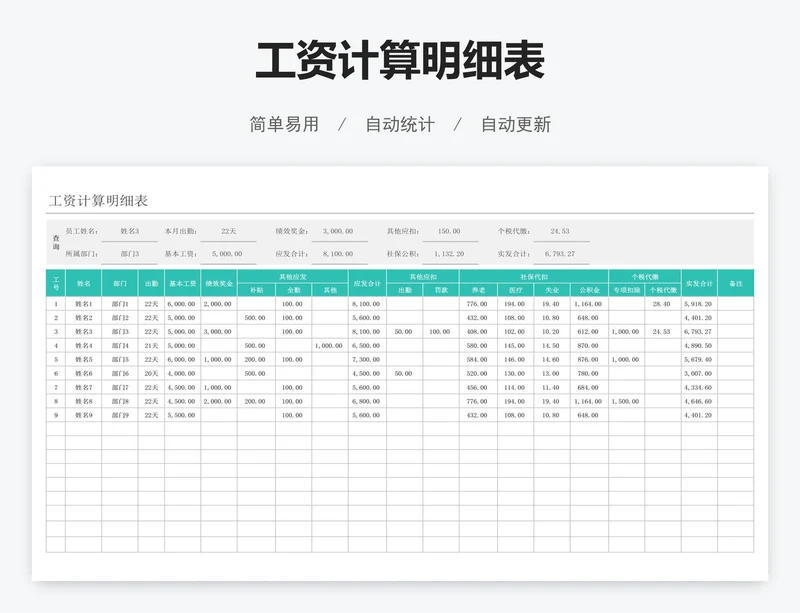Select the 870.00 公积金 cell
The image size is (800, 613).
[x=588, y=346]
